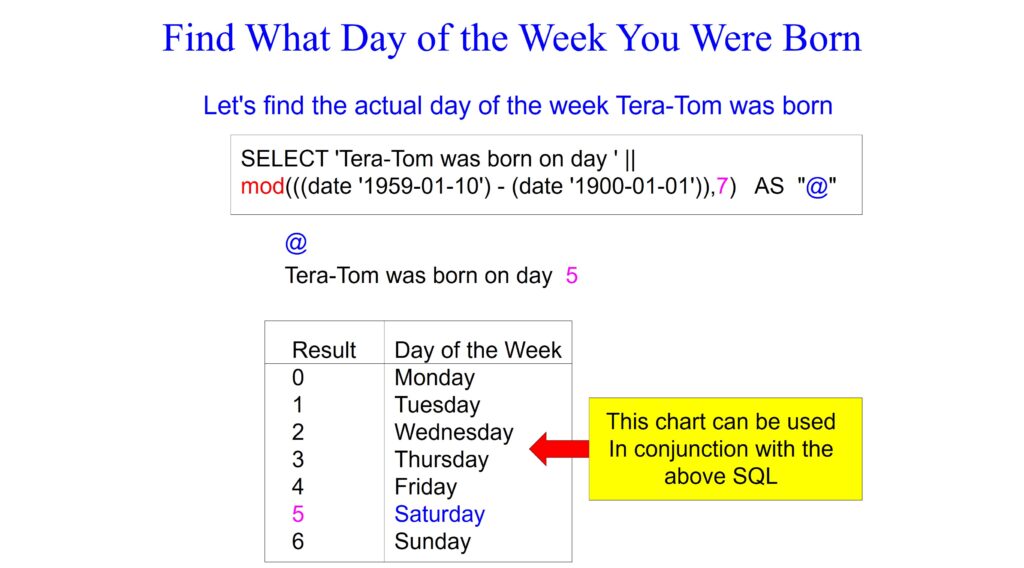Click Thursday in the chart
1024x568 pixels.
click(x=441, y=460)
